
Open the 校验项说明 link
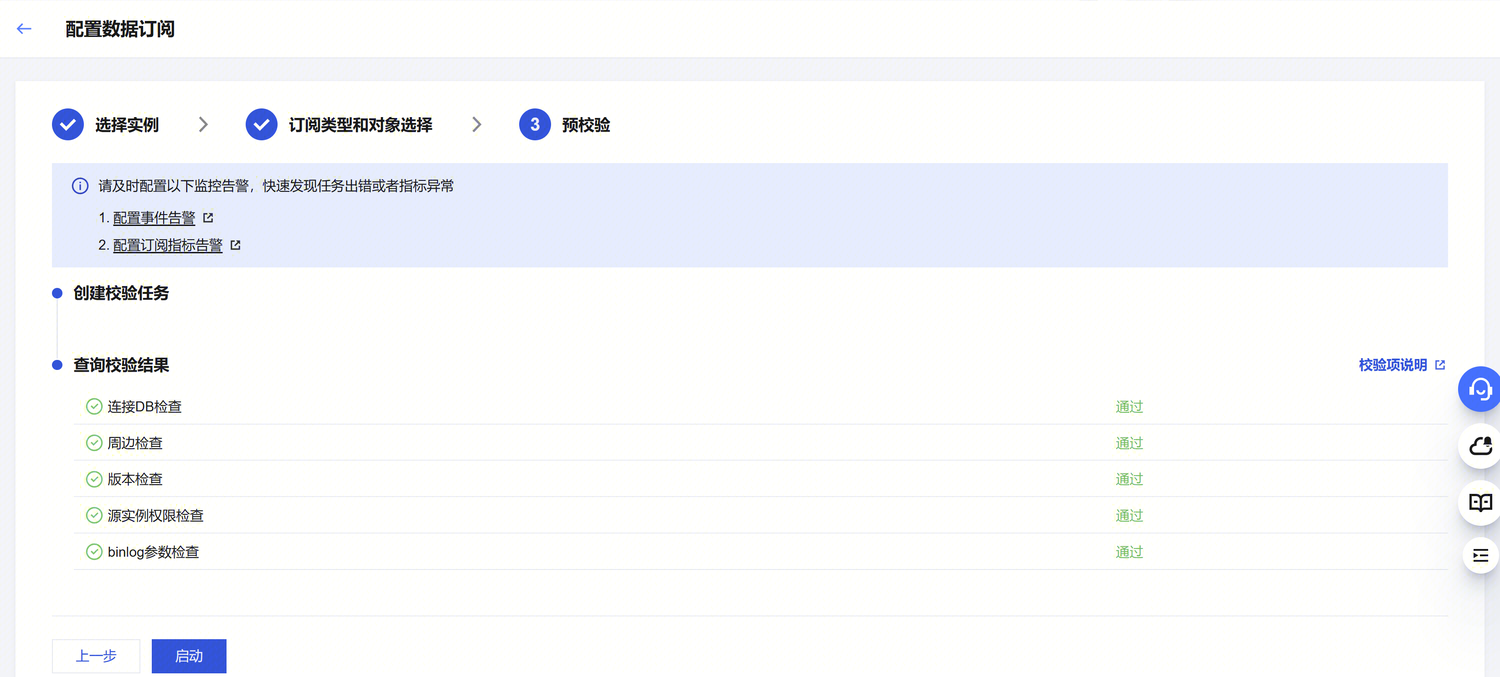click(1393, 365)
